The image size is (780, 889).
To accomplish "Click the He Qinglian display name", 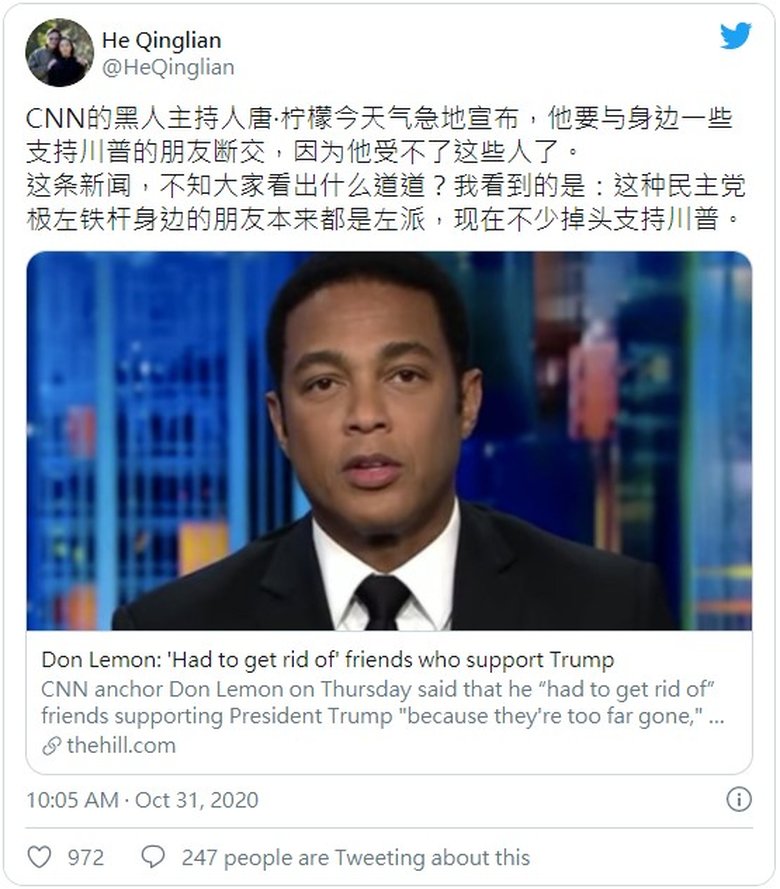I will coord(162,40).
